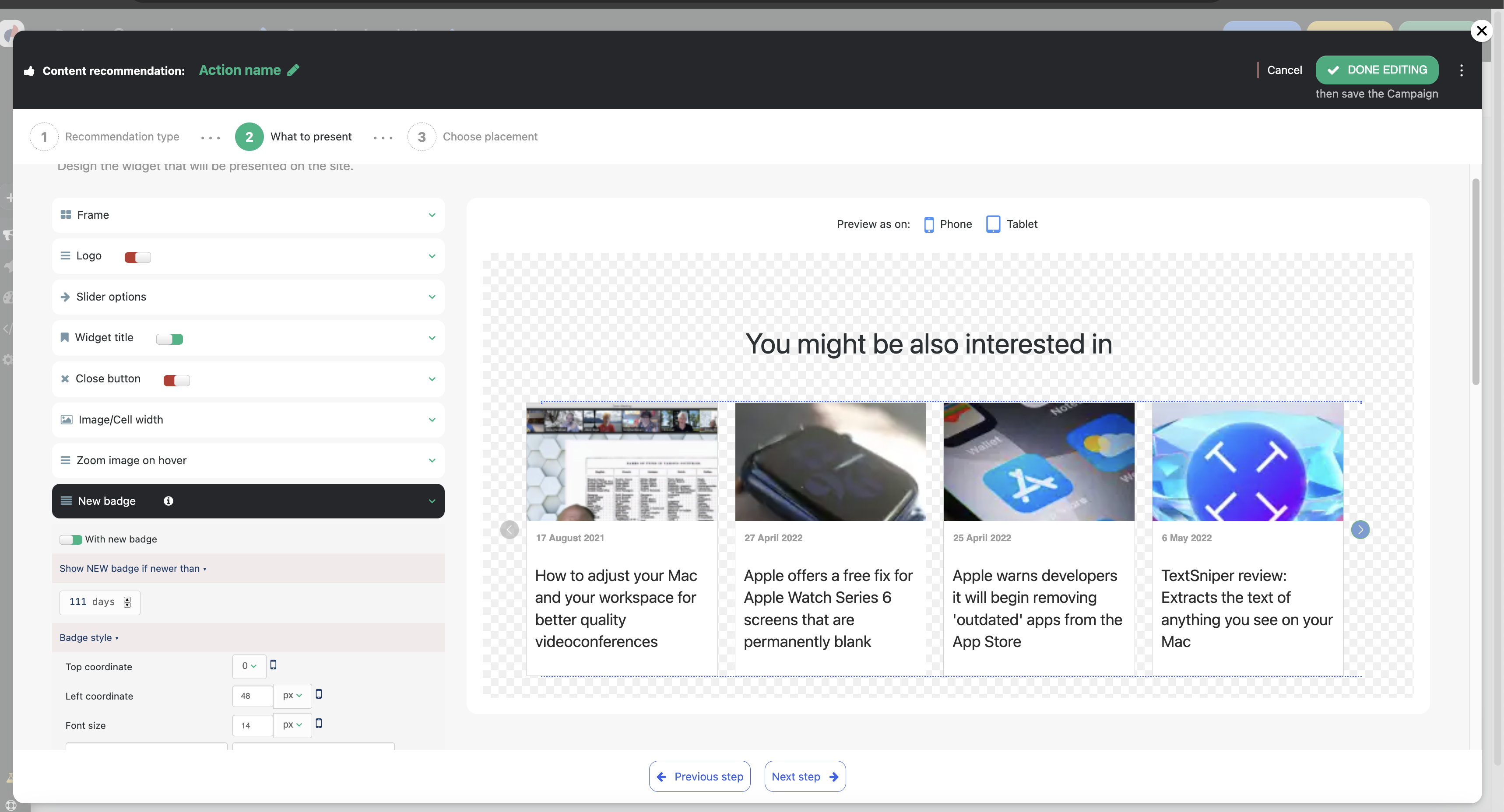
Task: Click the Previous step button
Action: (x=699, y=777)
